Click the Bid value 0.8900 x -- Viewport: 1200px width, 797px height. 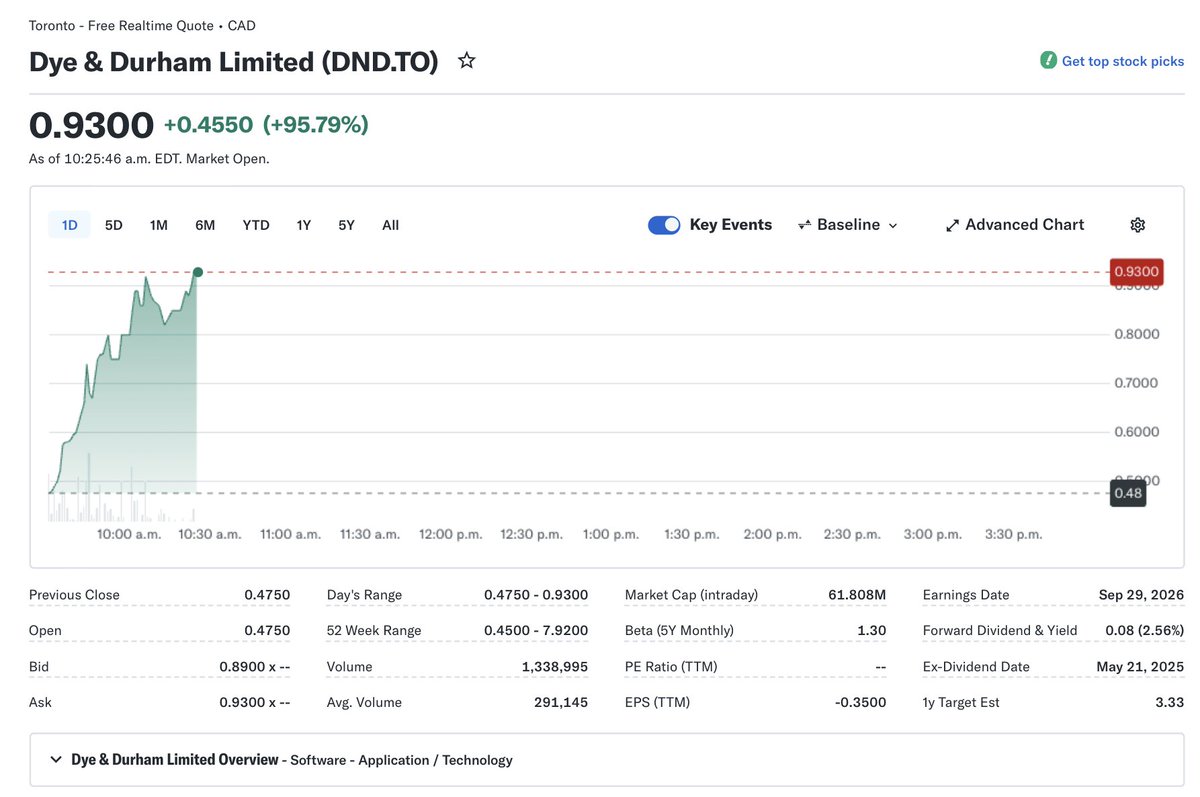click(255, 667)
